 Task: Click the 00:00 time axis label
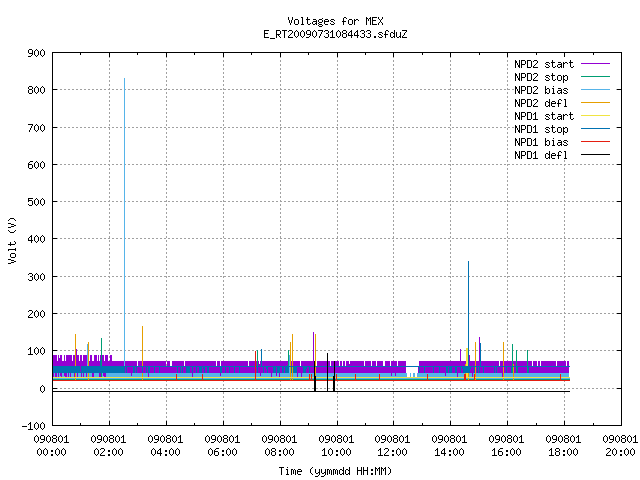51,452
